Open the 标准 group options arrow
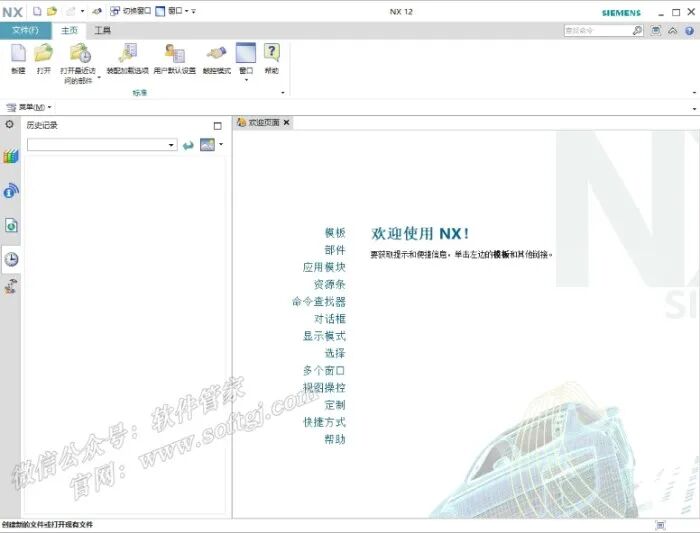This screenshot has height=533, width=700. 283,92
